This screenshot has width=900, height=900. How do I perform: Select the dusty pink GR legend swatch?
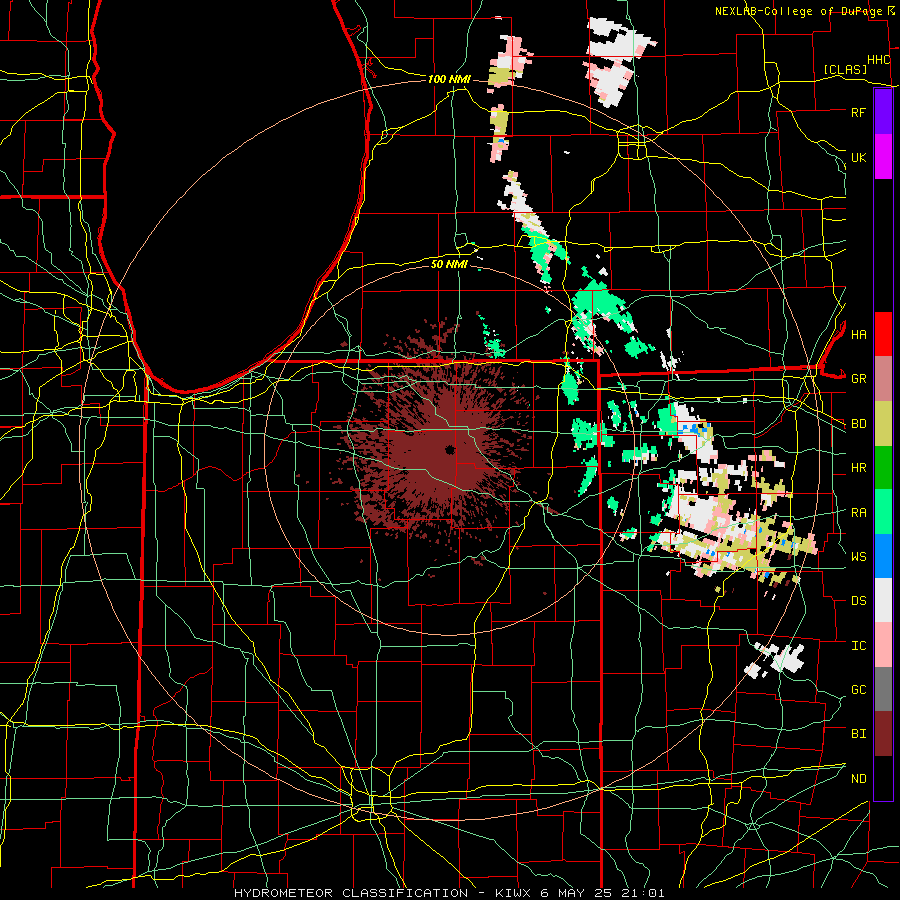coord(883,378)
